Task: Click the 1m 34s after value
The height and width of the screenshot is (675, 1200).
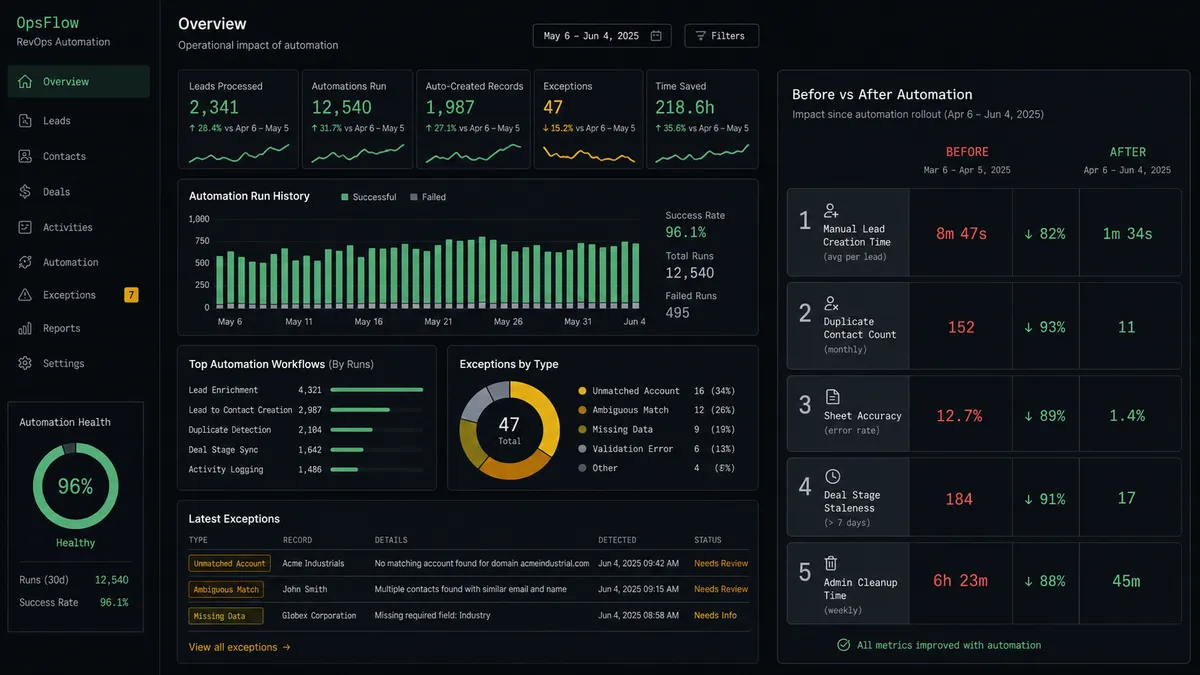Action: tap(1127, 233)
